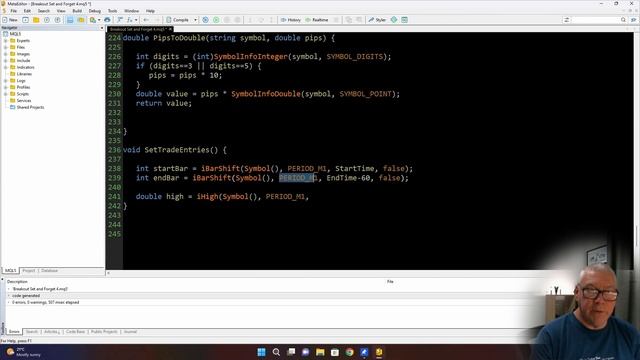640x360 pixels.
Task: Click the Realtime profiling button
Action: coord(317,20)
